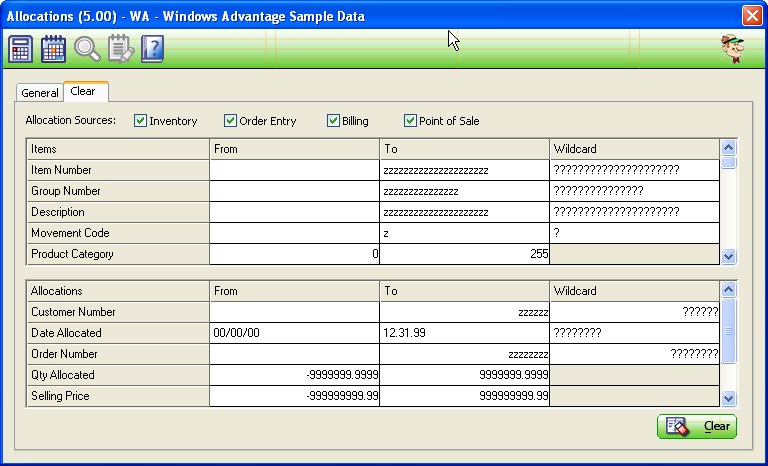The height and width of the screenshot is (466, 768).
Task: Click the Items grid scroll up arrow
Action: (x=728, y=147)
